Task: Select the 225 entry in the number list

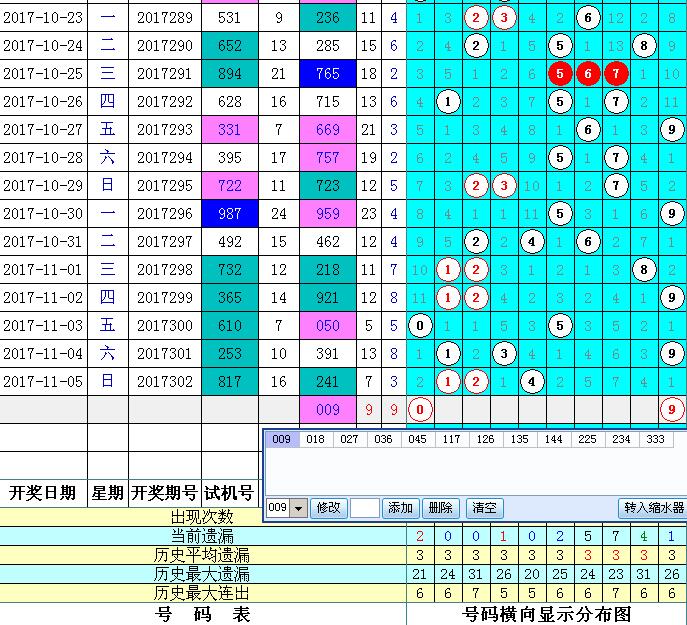Action: point(588,439)
